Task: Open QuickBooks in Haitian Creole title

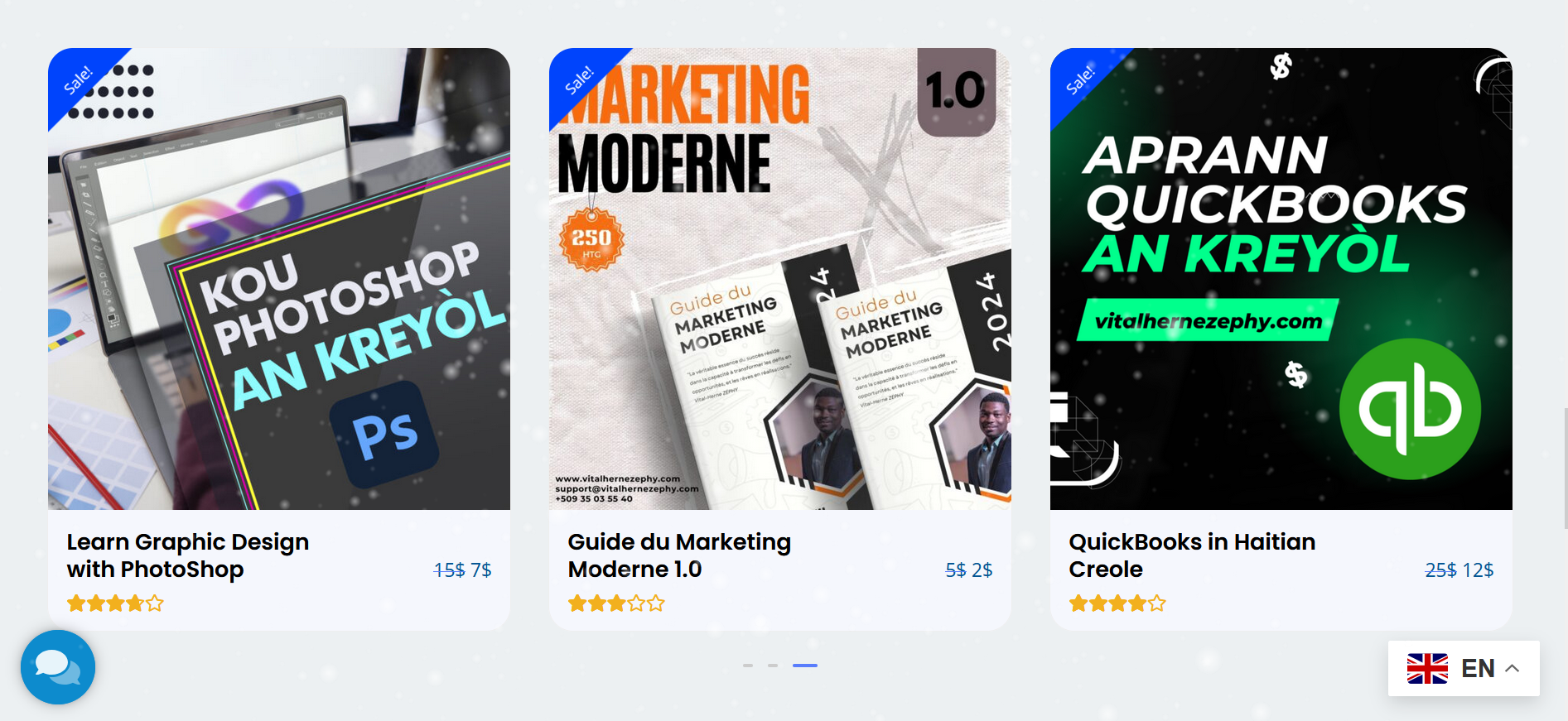Action: (x=1192, y=555)
